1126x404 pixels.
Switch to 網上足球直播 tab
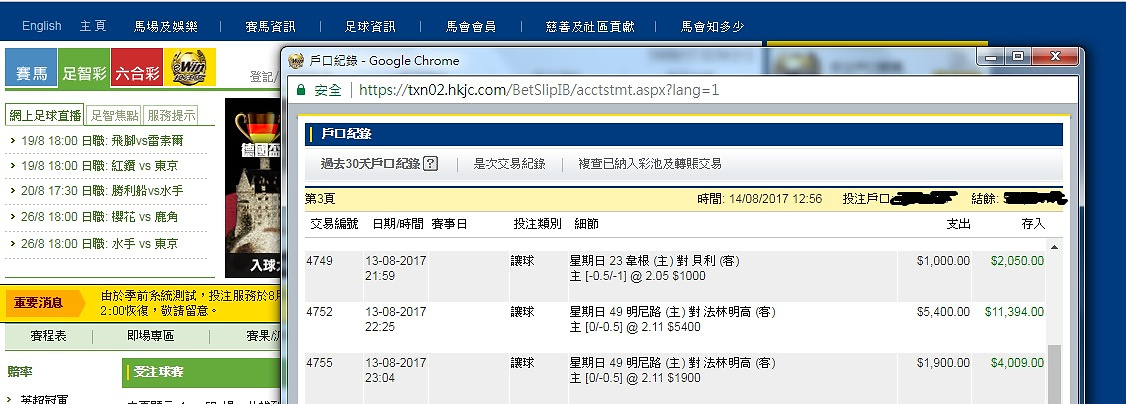[45, 116]
